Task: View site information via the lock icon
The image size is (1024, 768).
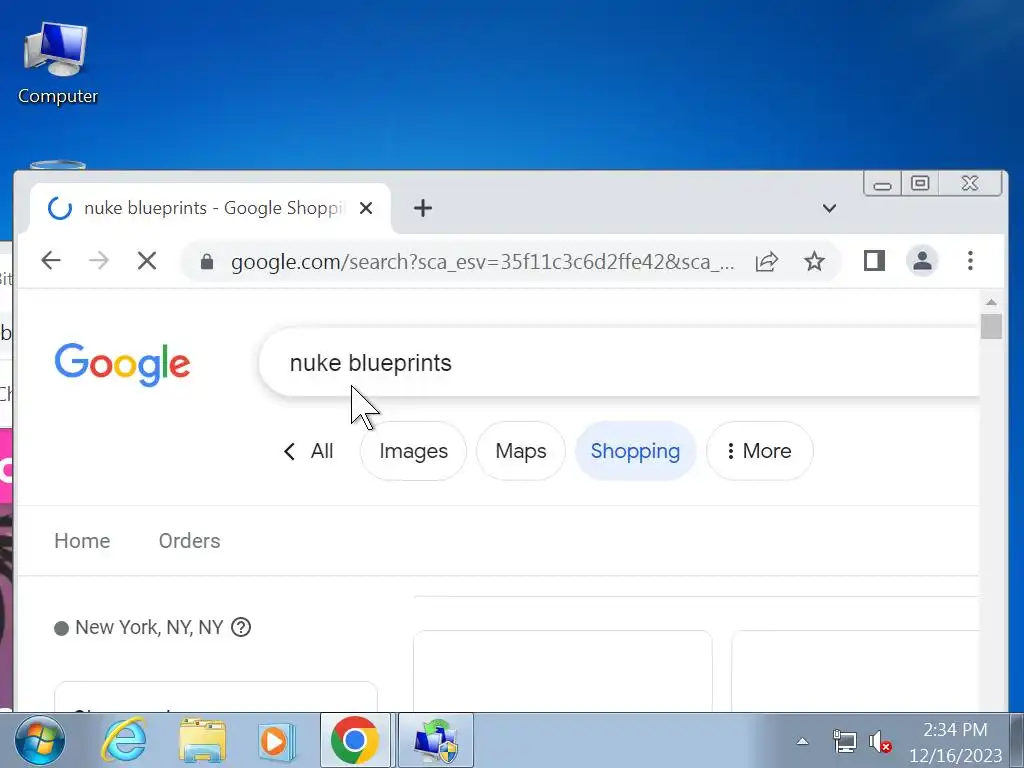Action: coord(207,262)
